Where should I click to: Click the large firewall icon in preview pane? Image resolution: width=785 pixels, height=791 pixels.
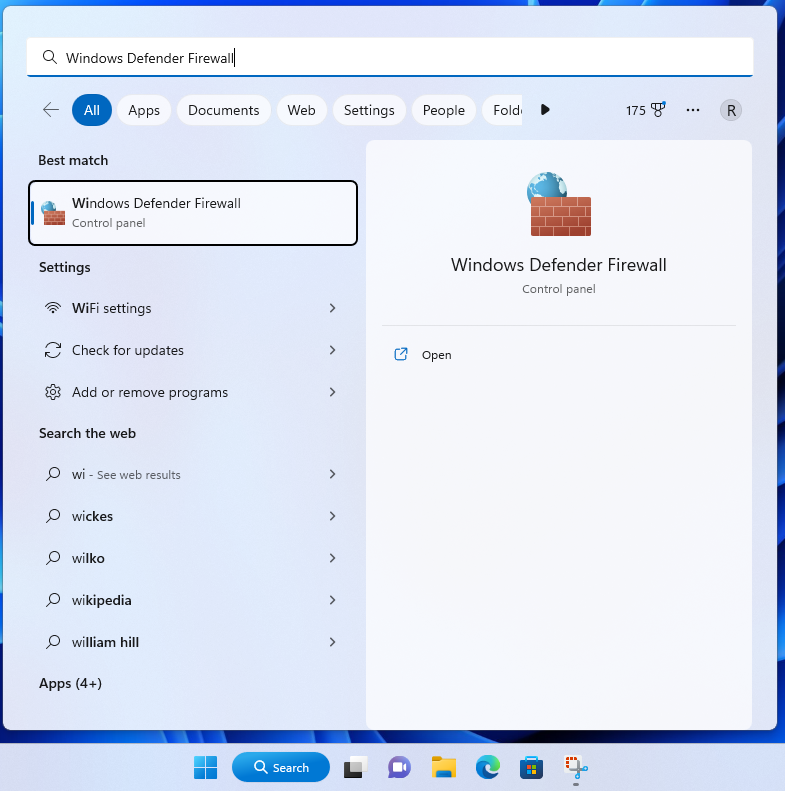coord(559,204)
